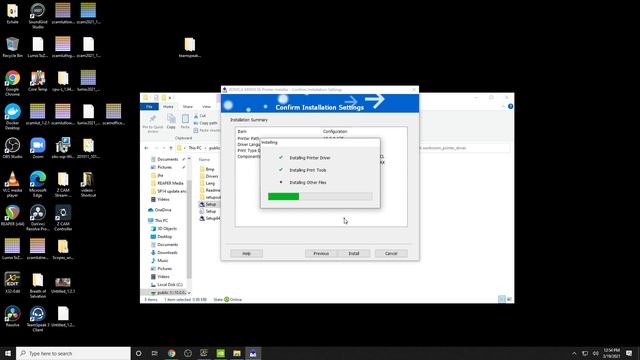The height and width of the screenshot is (360, 640).
Task: Open Google Chrome desktop shortcut
Action: 13,82
